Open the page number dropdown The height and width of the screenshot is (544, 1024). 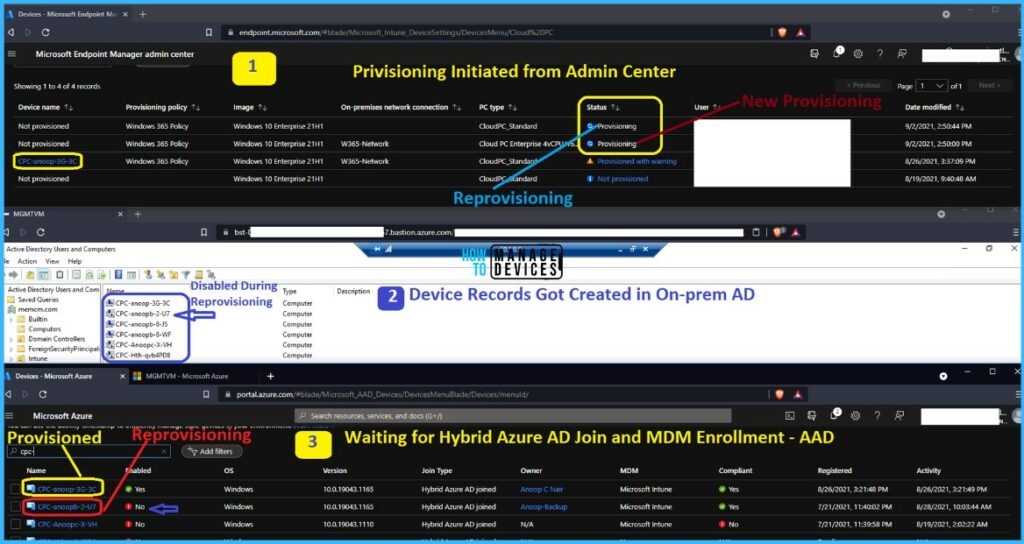click(931, 86)
